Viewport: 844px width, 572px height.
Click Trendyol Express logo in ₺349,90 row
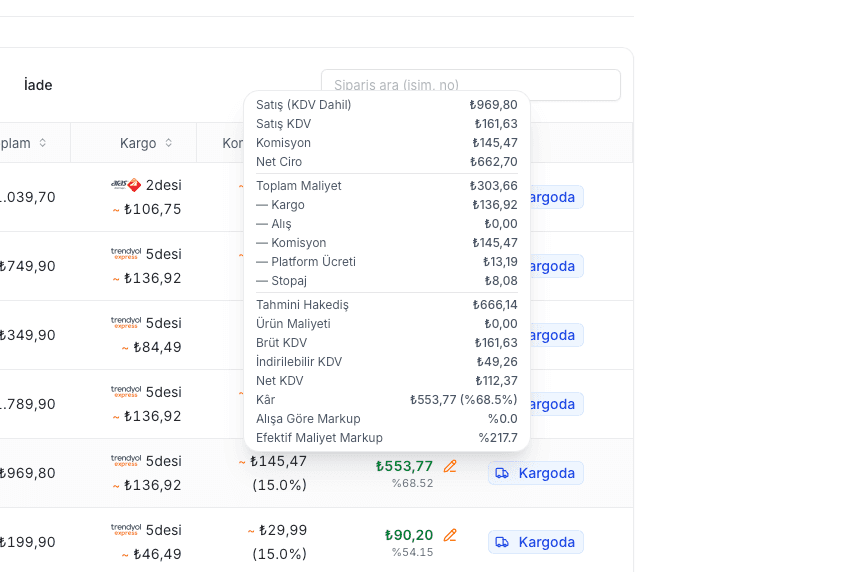pos(126,322)
